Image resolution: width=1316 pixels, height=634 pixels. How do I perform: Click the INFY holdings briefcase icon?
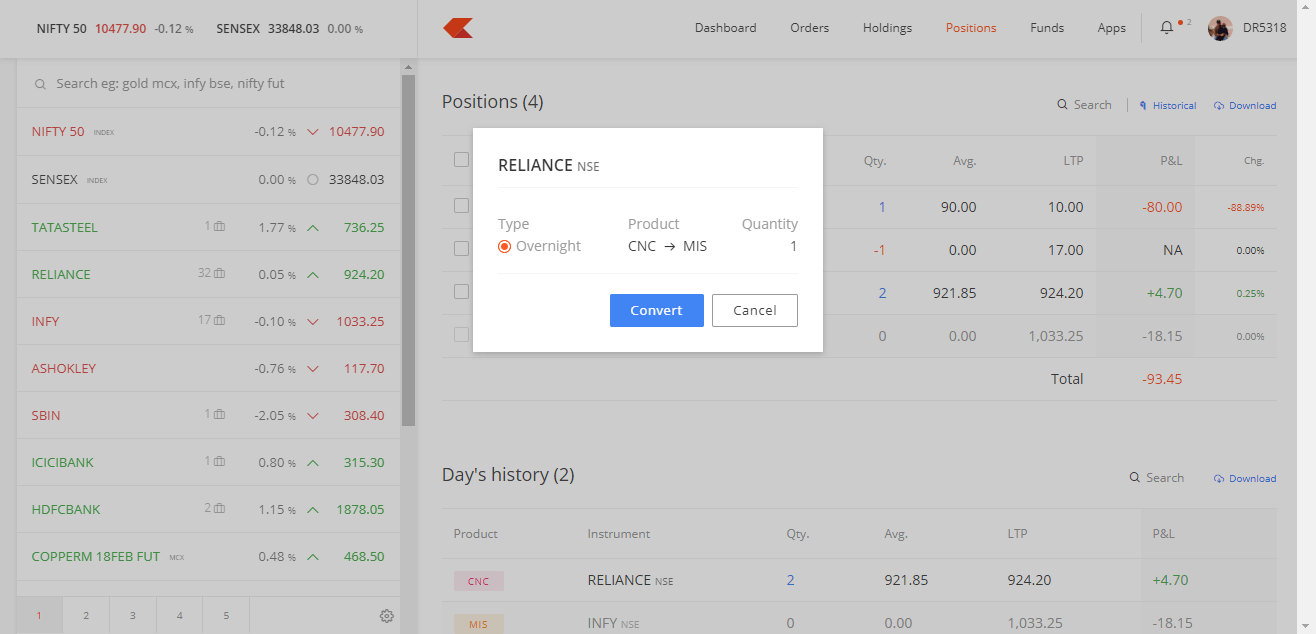(x=219, y=321)
